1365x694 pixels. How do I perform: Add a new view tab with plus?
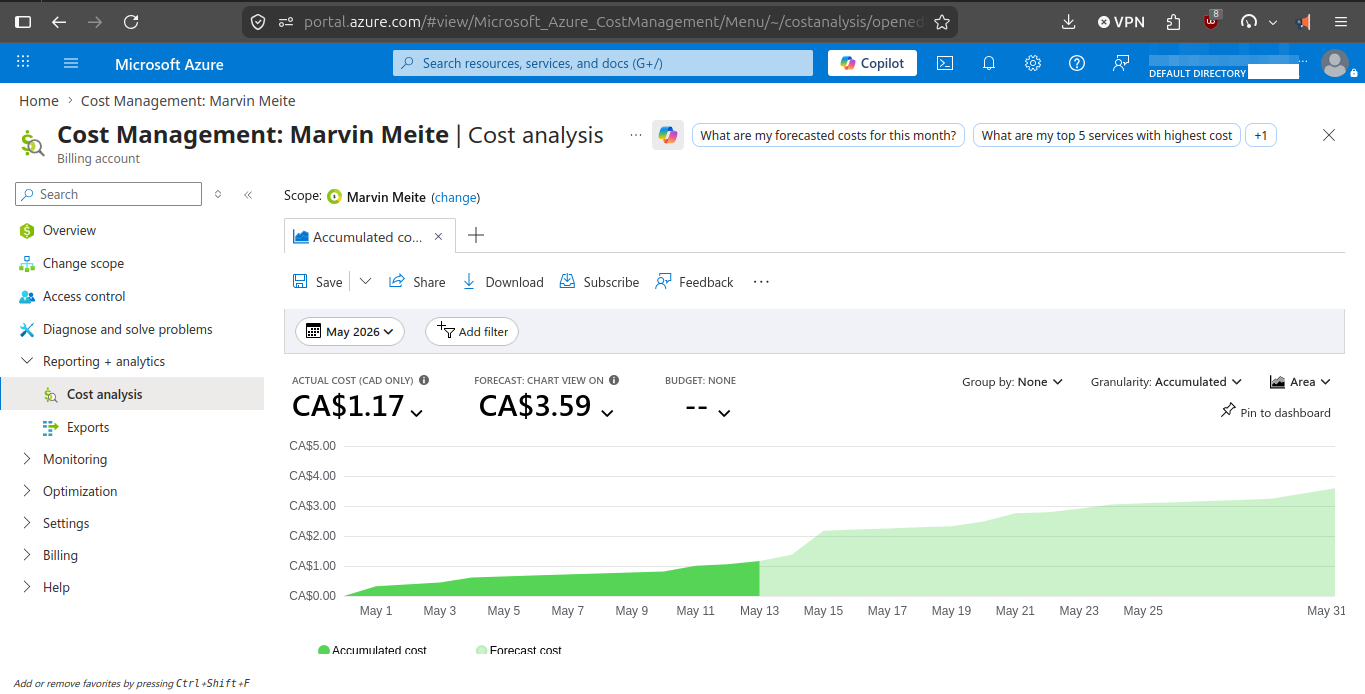click(476, 235)
